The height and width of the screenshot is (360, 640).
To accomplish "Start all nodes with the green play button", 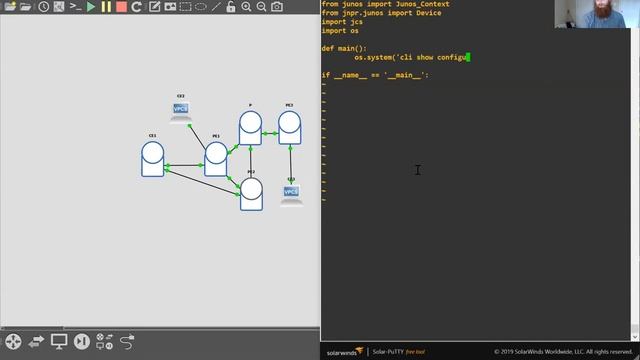I will pos(91,7).
